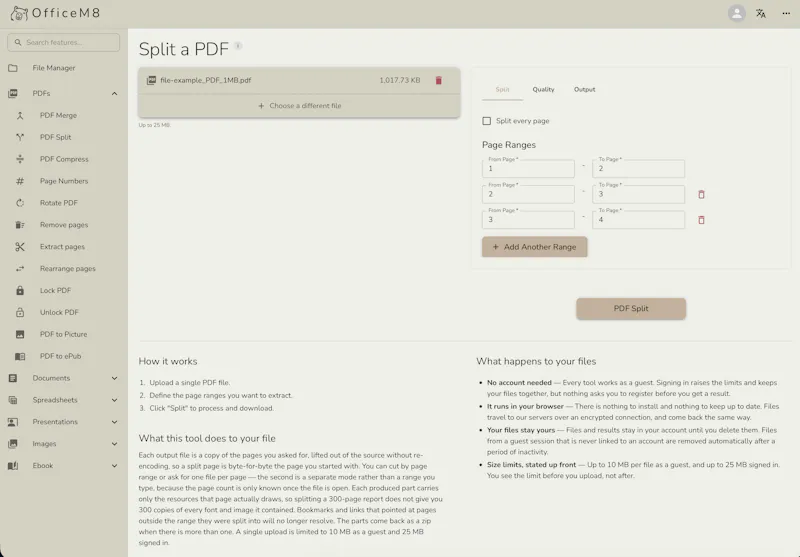Click the file-example_PDF_1MB.pdf filename

206,80
